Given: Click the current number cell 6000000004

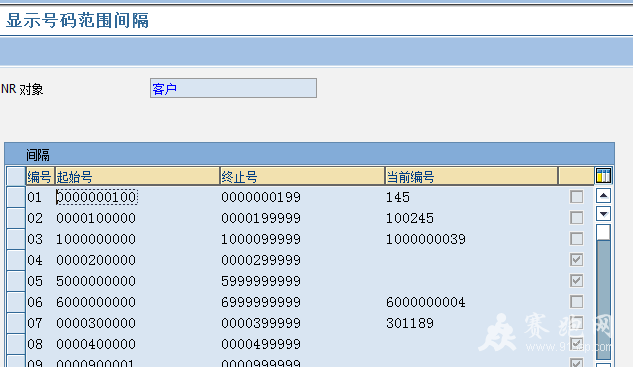Looking at the screenshot, I should point(426,302).
